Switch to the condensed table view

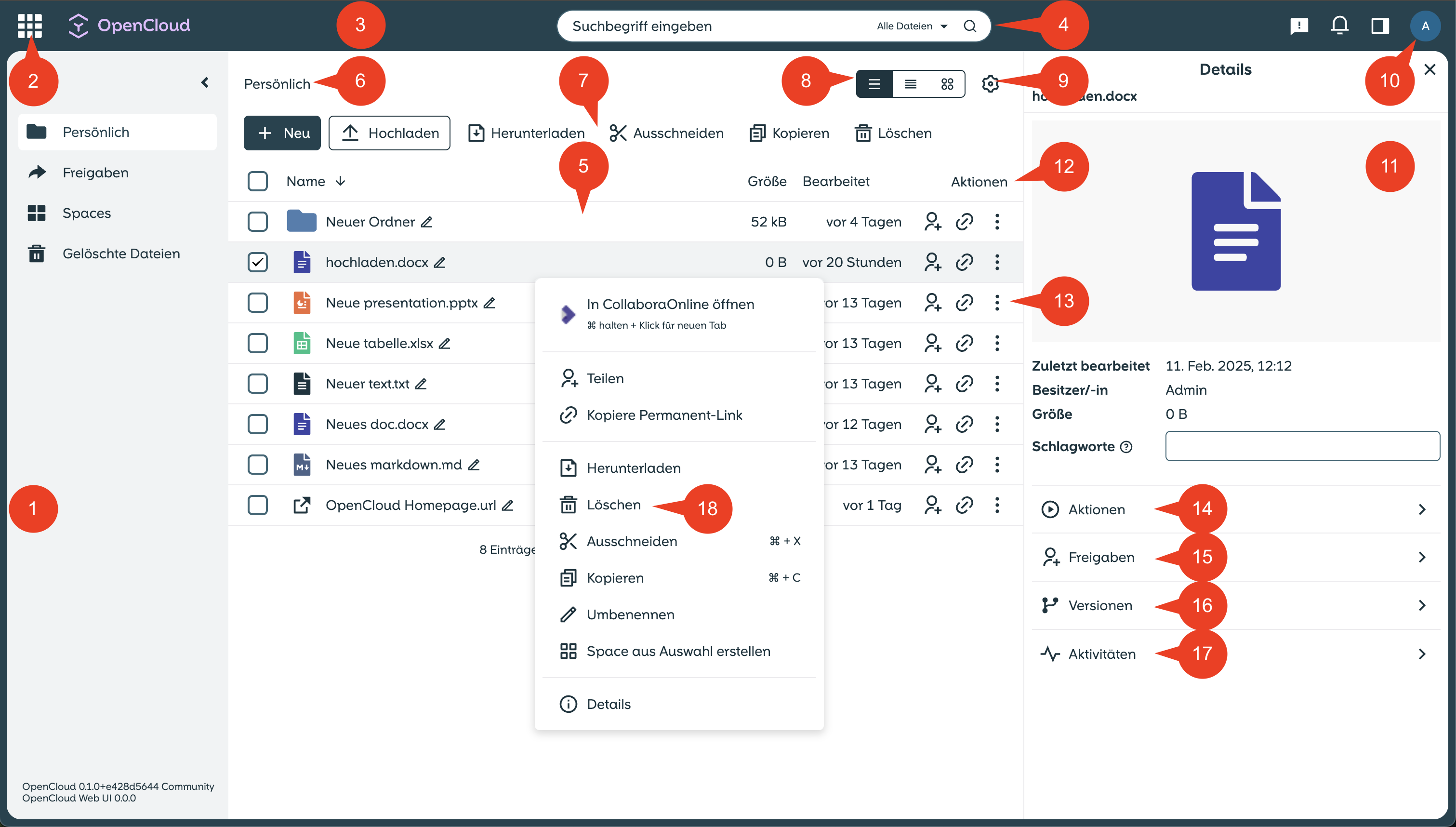tap(911, 84)
